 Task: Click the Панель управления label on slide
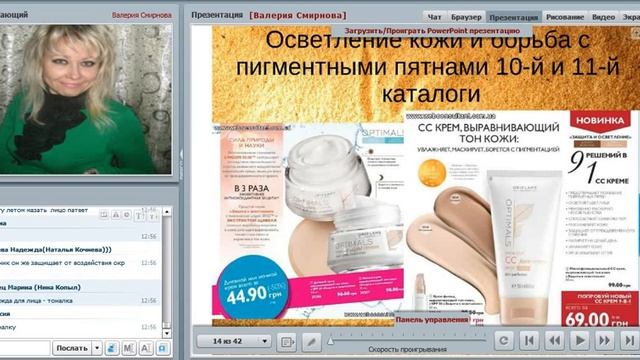tap(432, 320)
